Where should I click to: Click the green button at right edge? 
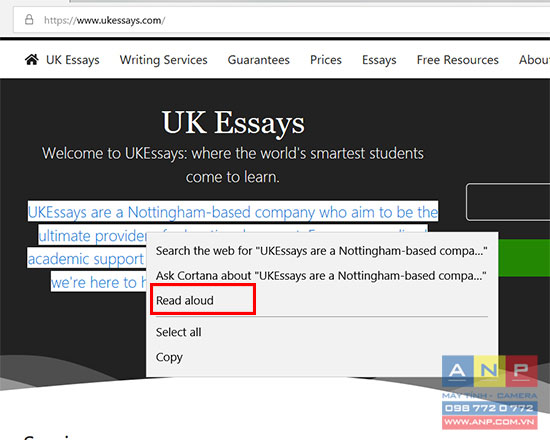[524, 258]
